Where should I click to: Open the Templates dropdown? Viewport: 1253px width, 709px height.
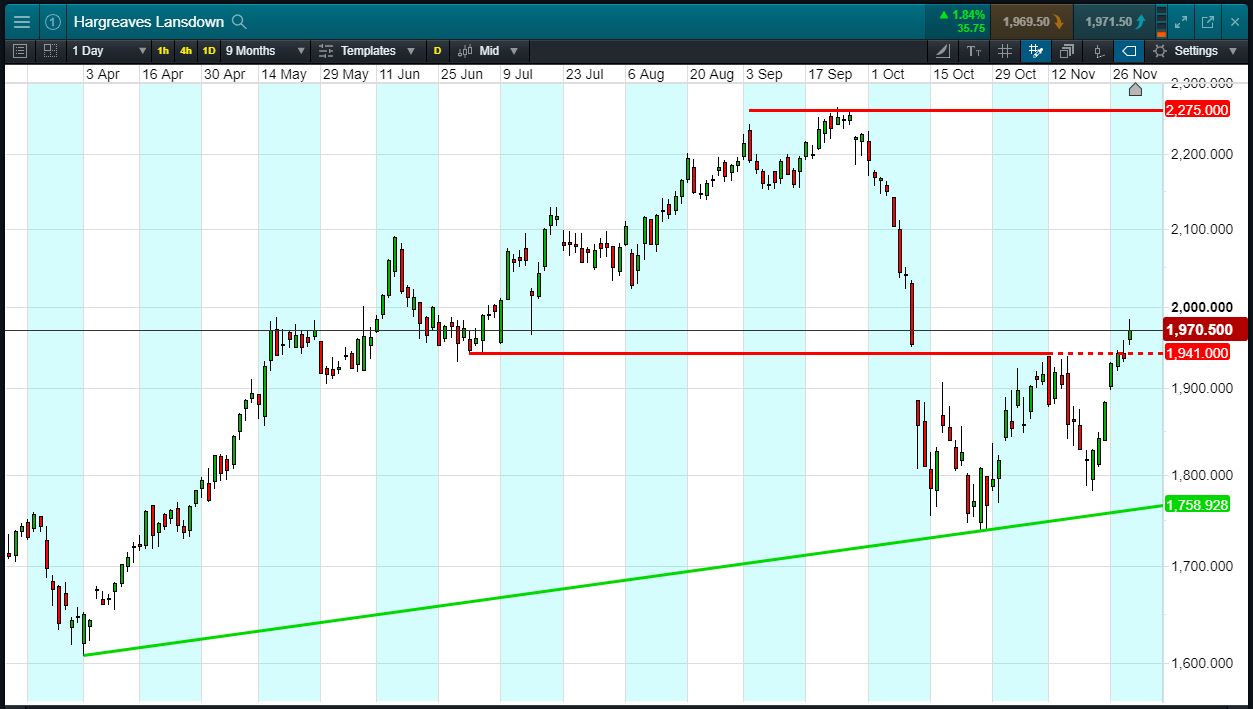[x=368, y=51]
